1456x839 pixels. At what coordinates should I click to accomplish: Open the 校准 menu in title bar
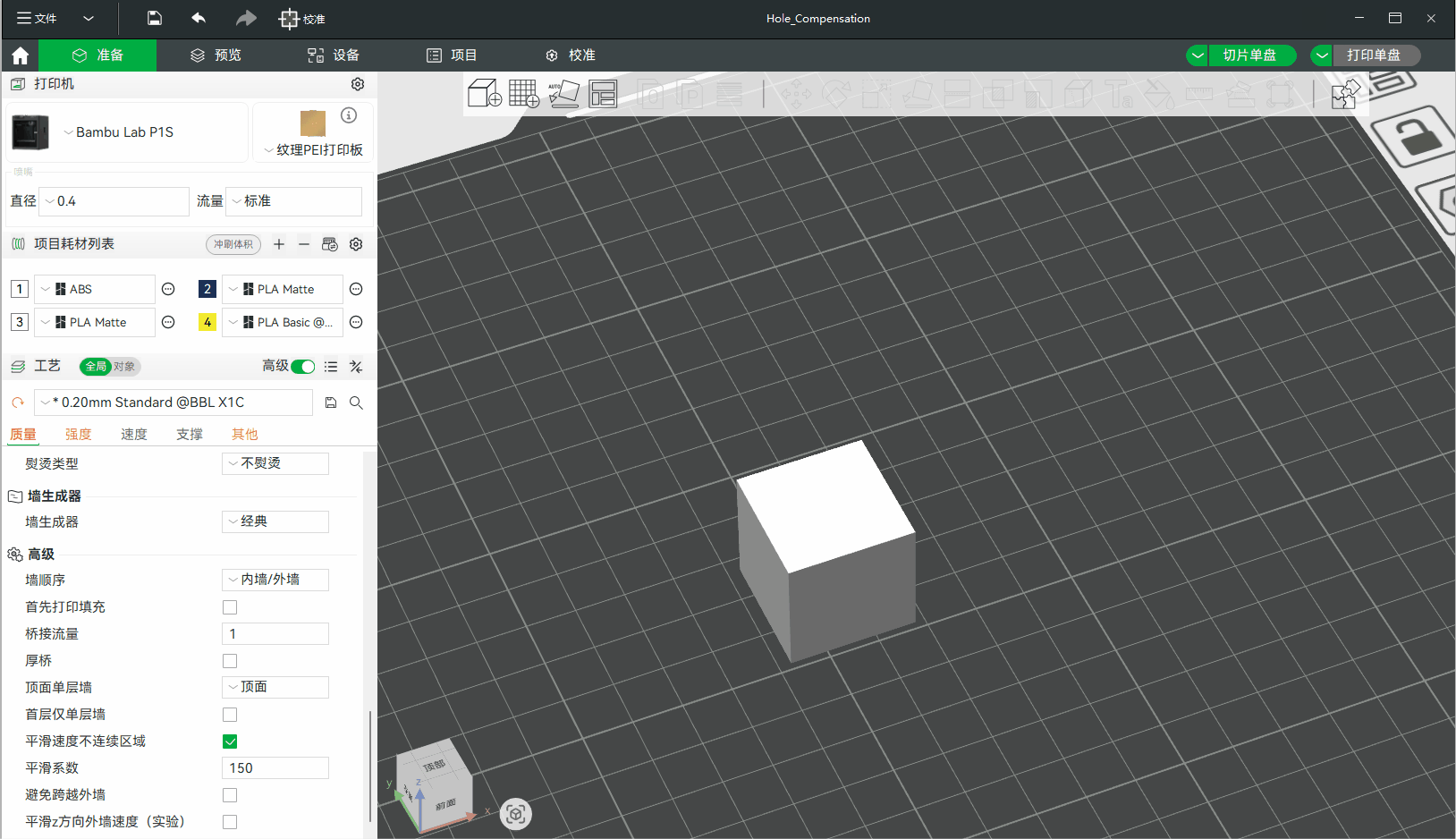click(x=302, y=19)
